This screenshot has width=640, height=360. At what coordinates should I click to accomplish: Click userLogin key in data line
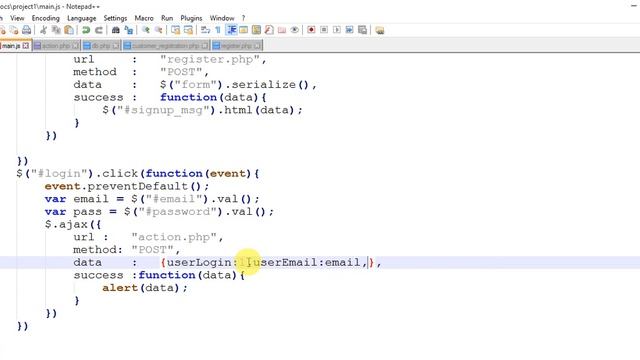point(199,262)
